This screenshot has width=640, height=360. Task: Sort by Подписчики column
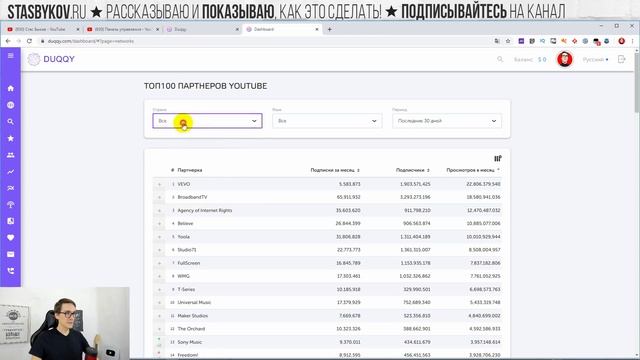tap(413, 170)
